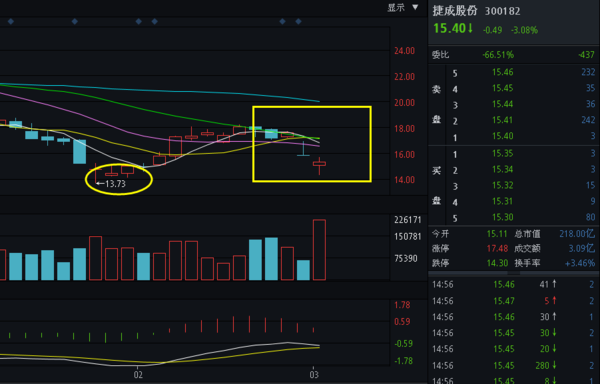Click the 涨停 price 17.48

tap(497, 249)
